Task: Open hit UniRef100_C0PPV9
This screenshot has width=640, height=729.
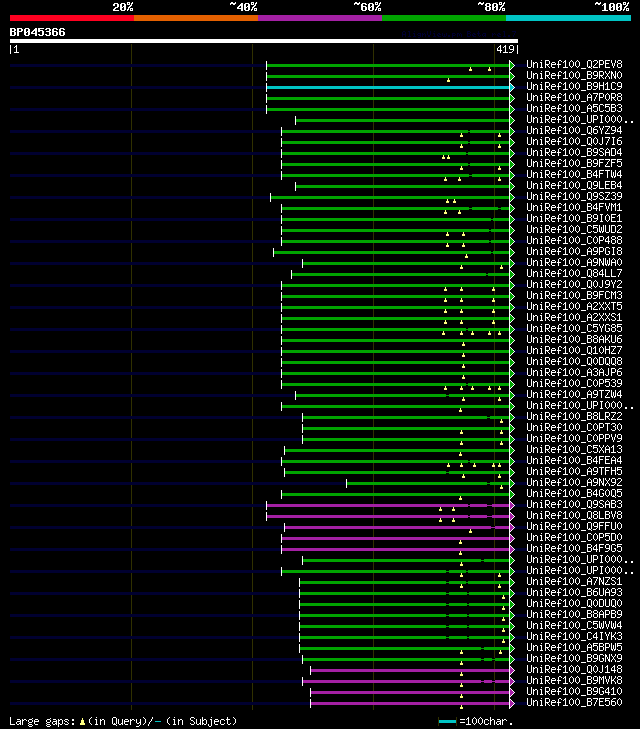Action: click(x=574, y=438)
